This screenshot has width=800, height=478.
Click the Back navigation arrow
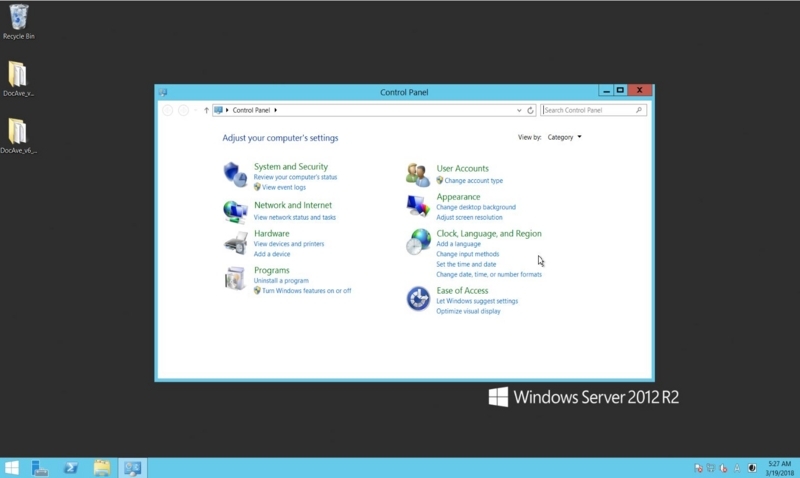167,110
